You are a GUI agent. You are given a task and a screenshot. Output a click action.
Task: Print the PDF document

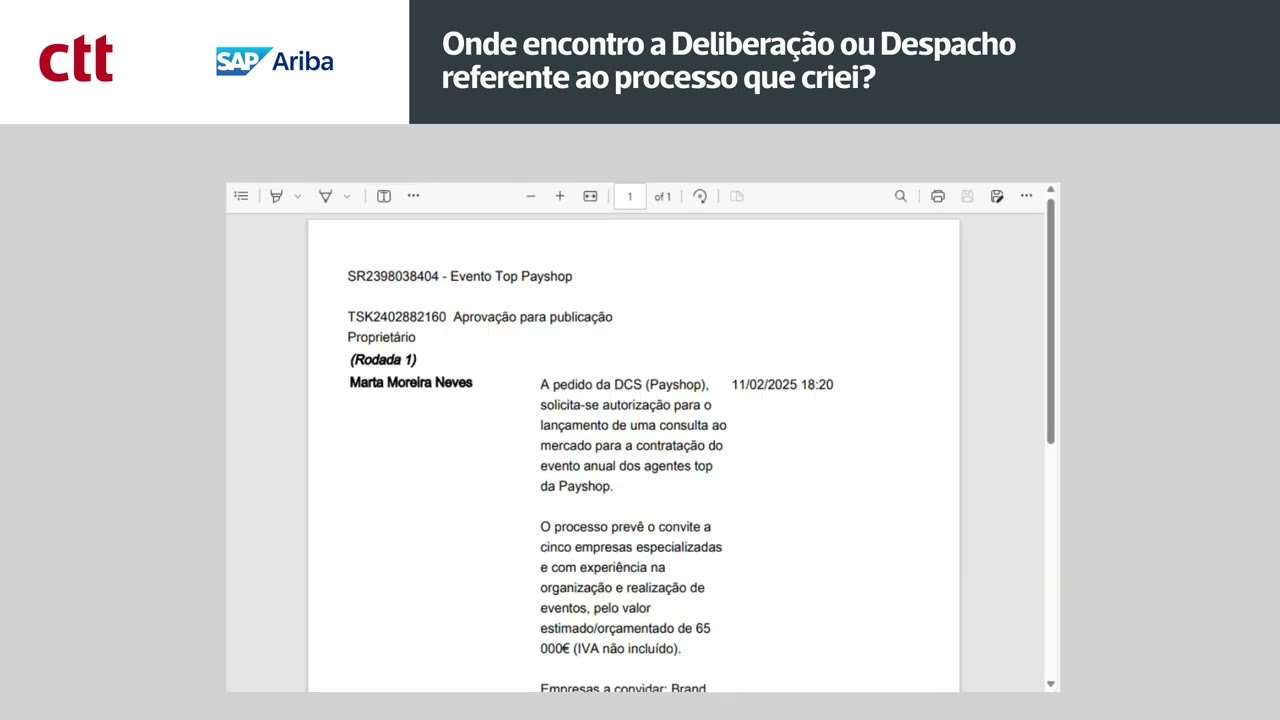click(x=938, y=196)
